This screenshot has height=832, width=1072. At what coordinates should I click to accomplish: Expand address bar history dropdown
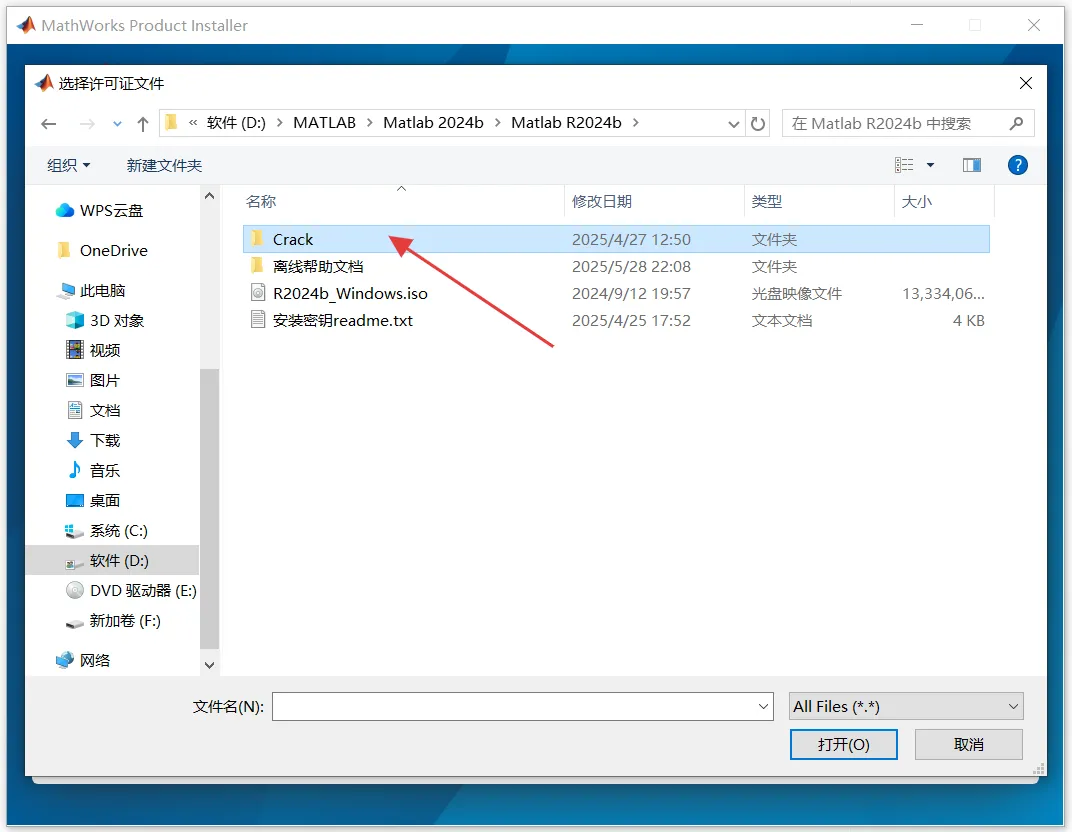[733, 124]
